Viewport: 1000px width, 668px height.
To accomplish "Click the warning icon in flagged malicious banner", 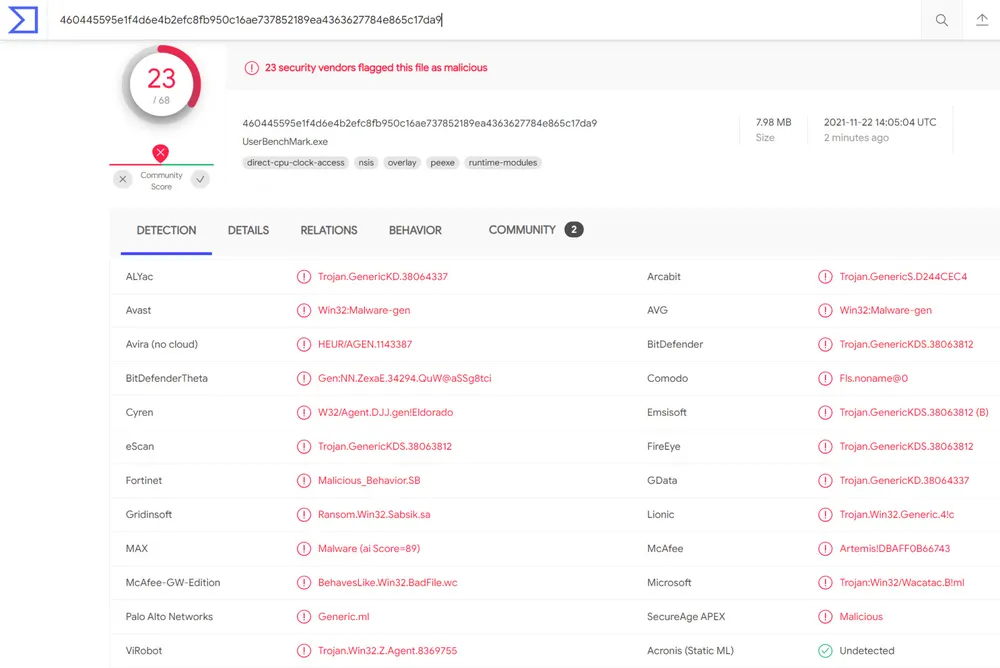I will click(251, 68).
